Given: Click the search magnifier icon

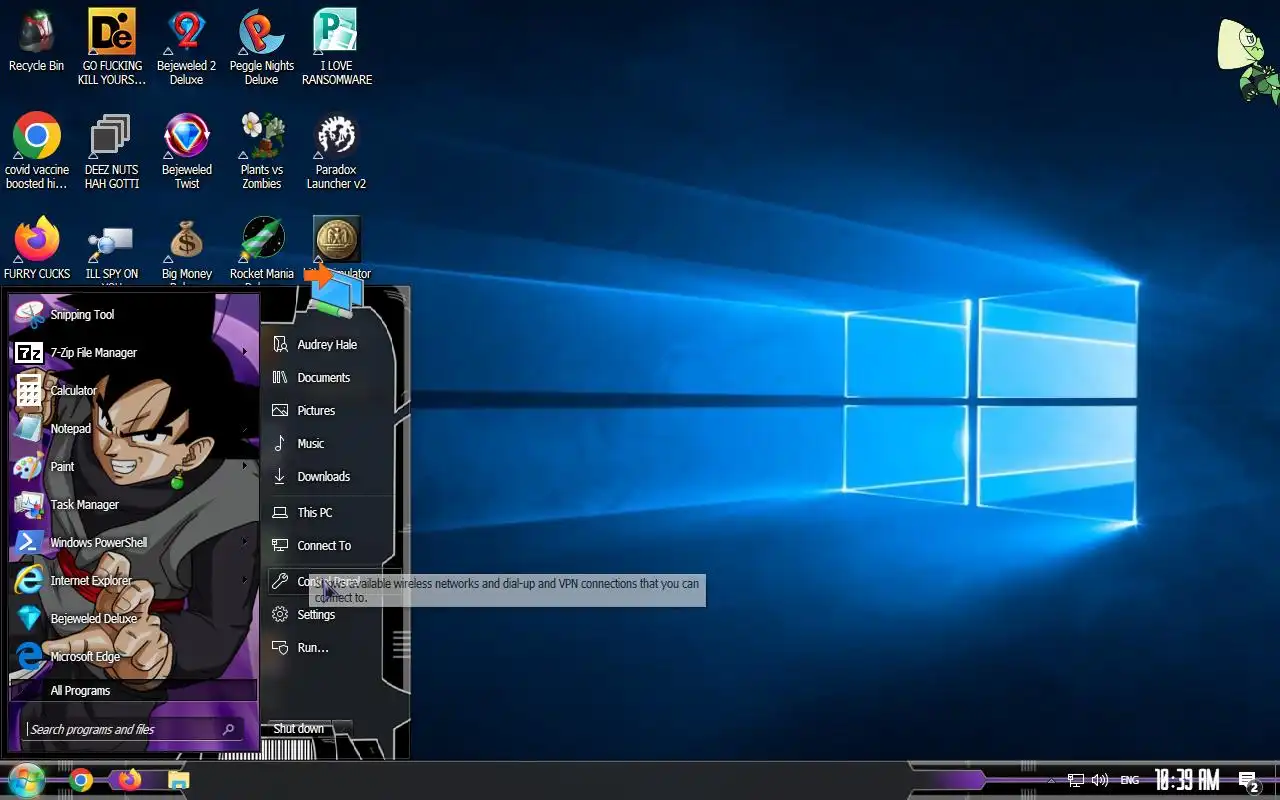Looking at the screenshot, I should (229, 729).
